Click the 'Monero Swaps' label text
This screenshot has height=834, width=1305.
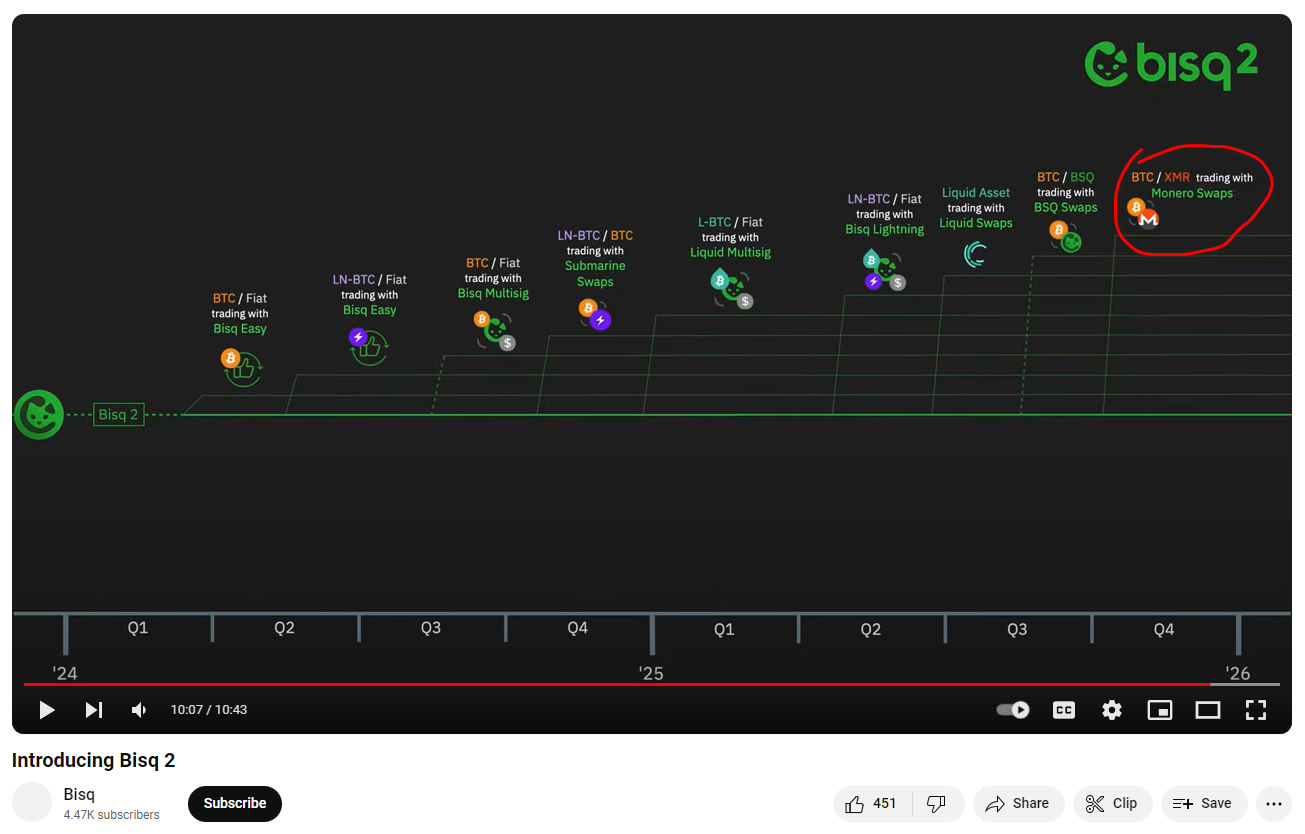pos(1192,193)
